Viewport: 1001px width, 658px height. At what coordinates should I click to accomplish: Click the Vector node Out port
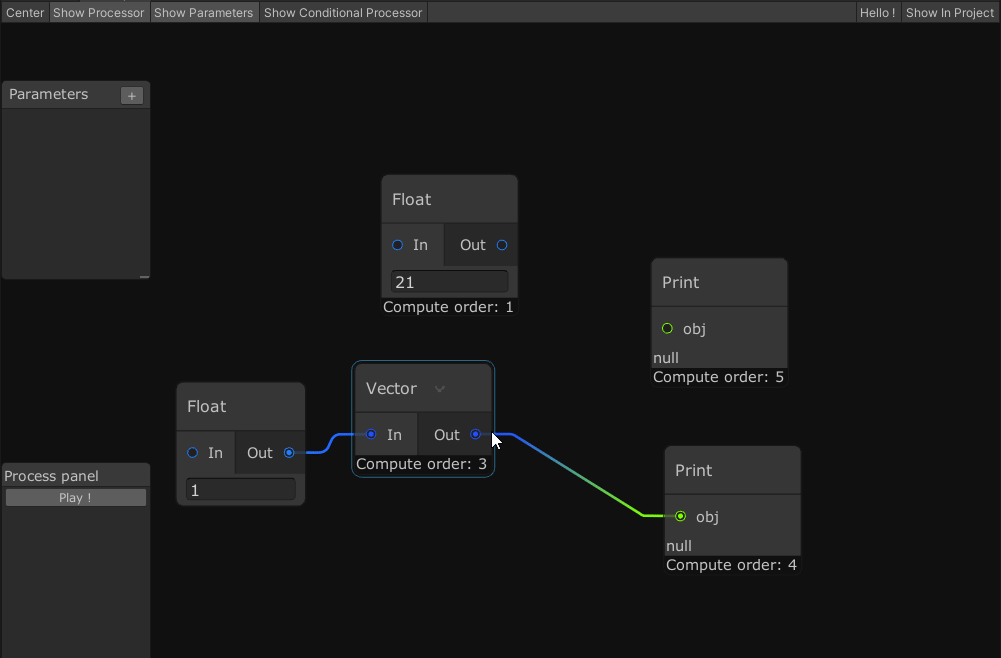point(475,434)
